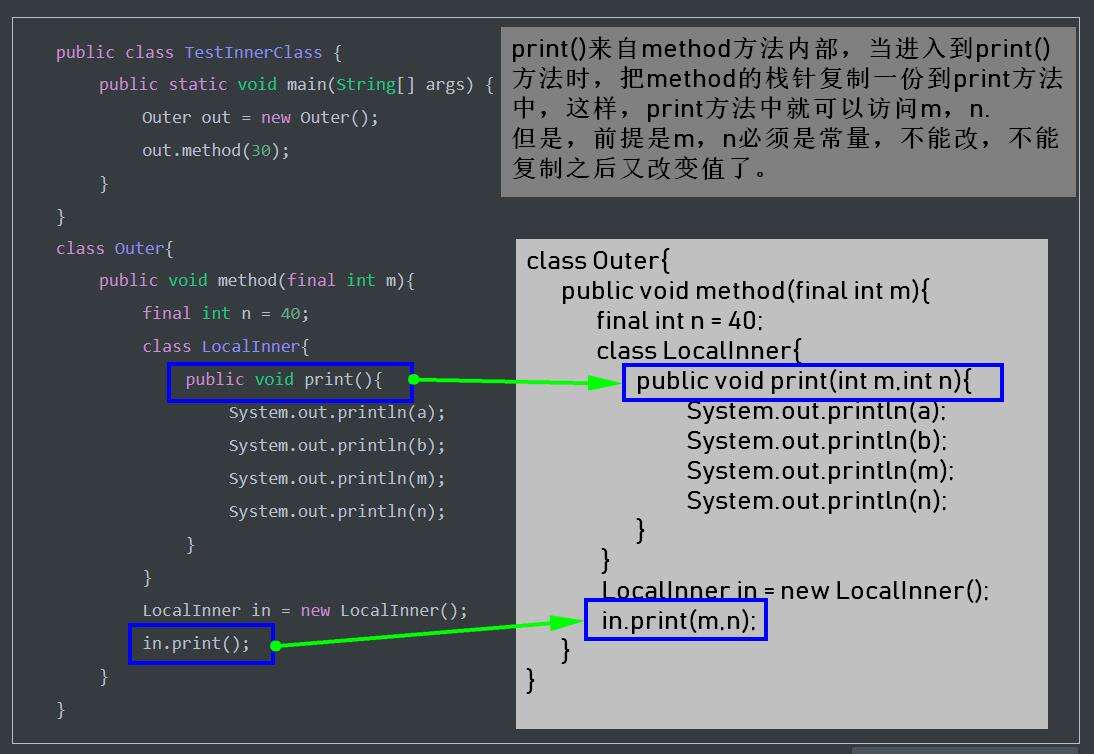Click boxed 'public void print(int m,int n){'

[811, 381]
